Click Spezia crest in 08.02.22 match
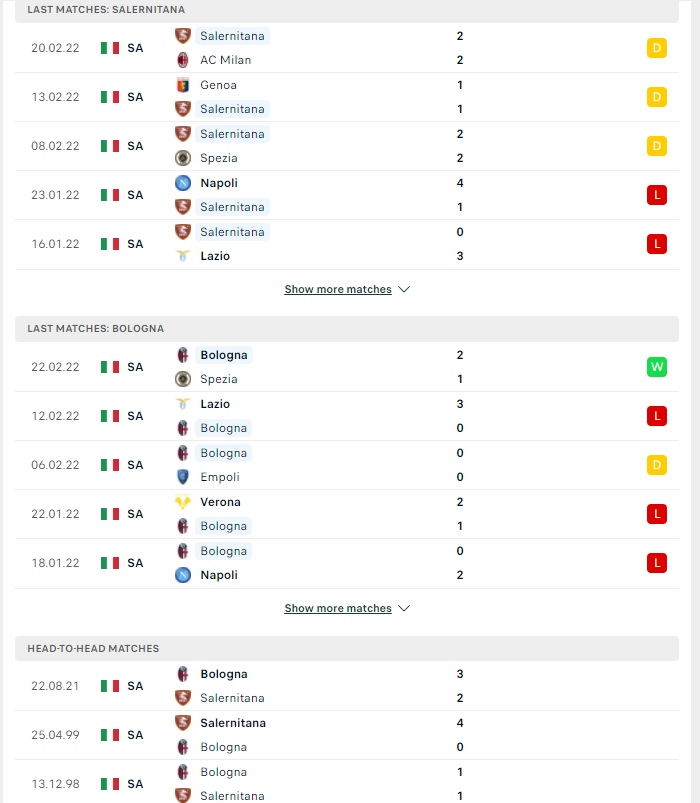Screen dimensions: 700x803 click(183, 158)
